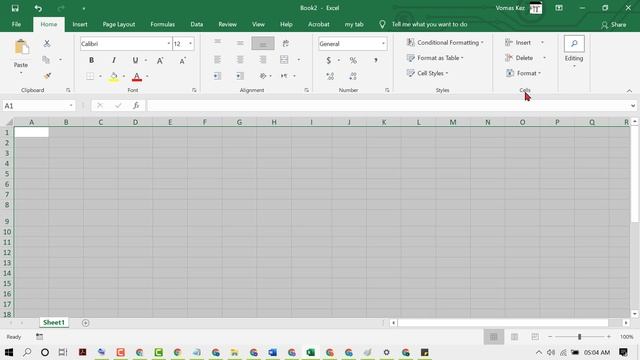Click the formula bar input

click(x=389, y=106)
